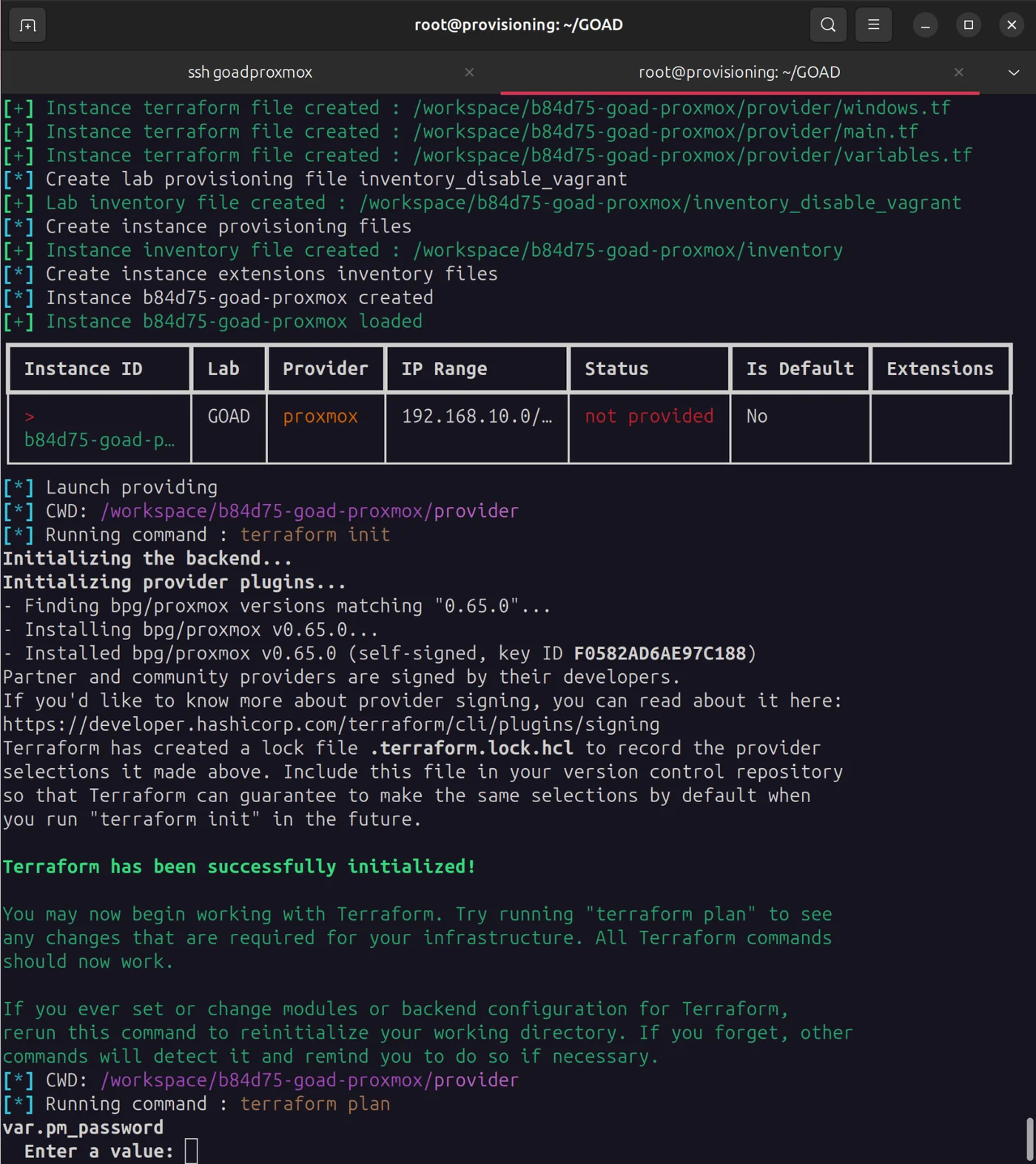Select the root@provisioning: ~/GOAD tab

coord(739,73)
